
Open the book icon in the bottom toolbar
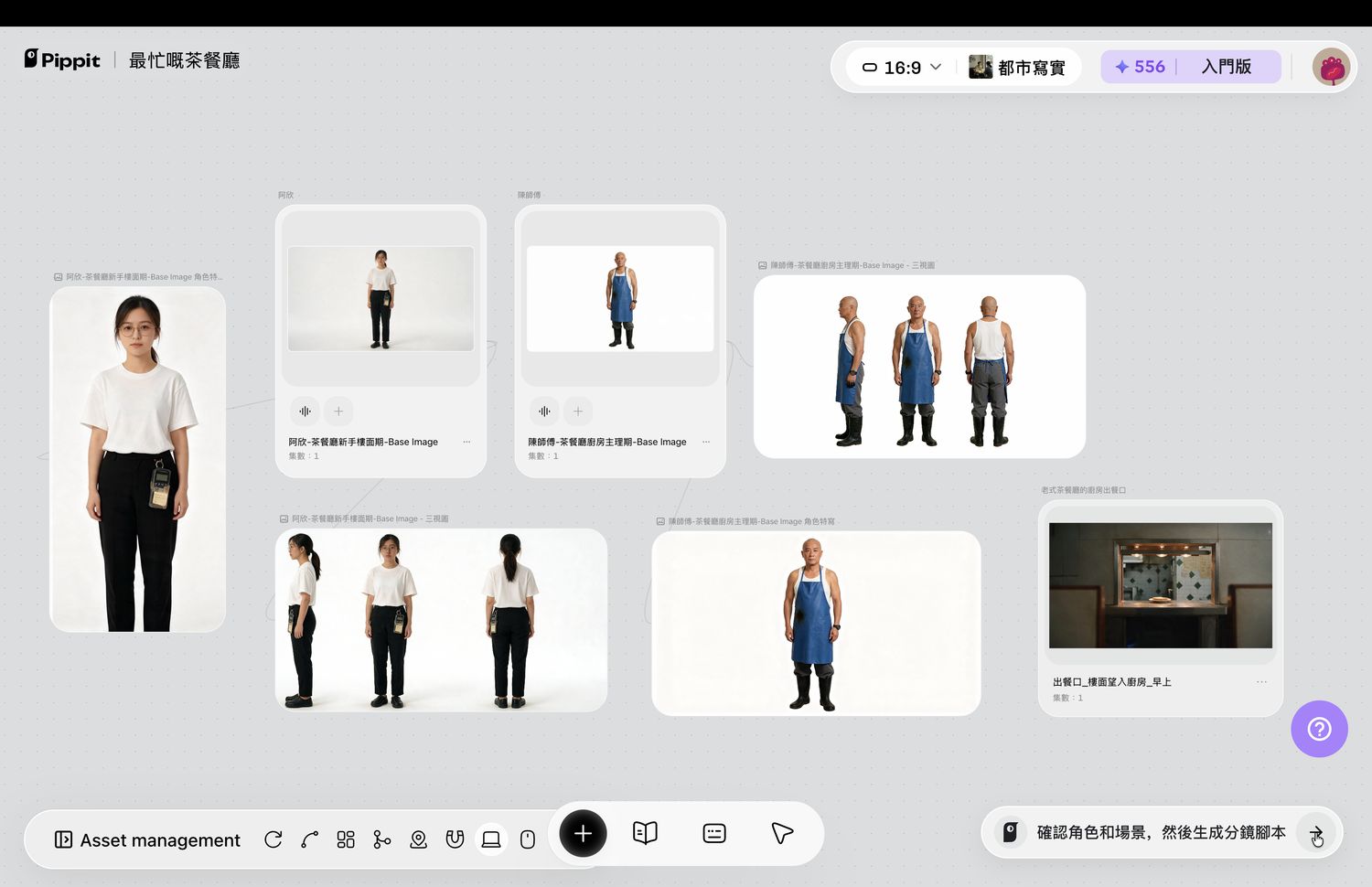(645, 833)
